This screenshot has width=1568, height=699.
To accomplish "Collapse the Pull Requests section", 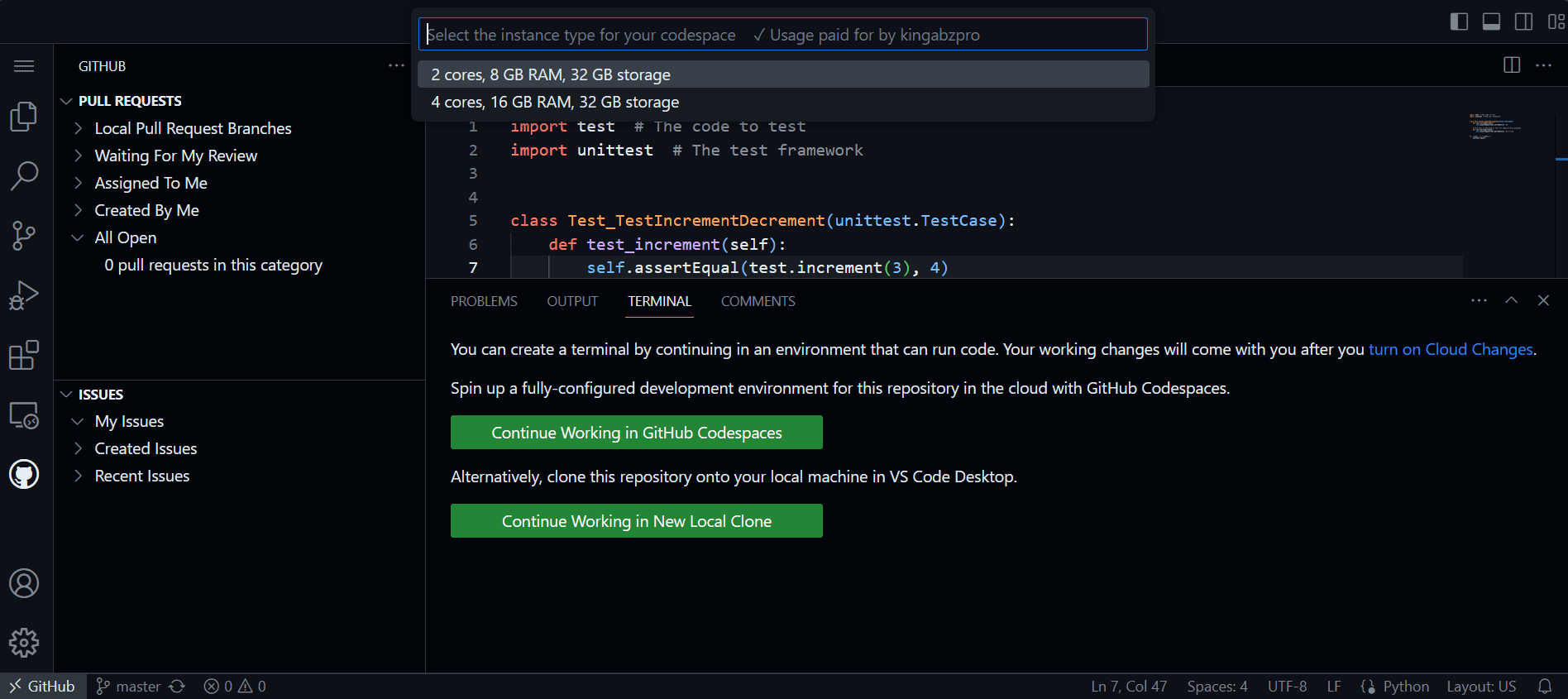I will click(x=240, y=101).
